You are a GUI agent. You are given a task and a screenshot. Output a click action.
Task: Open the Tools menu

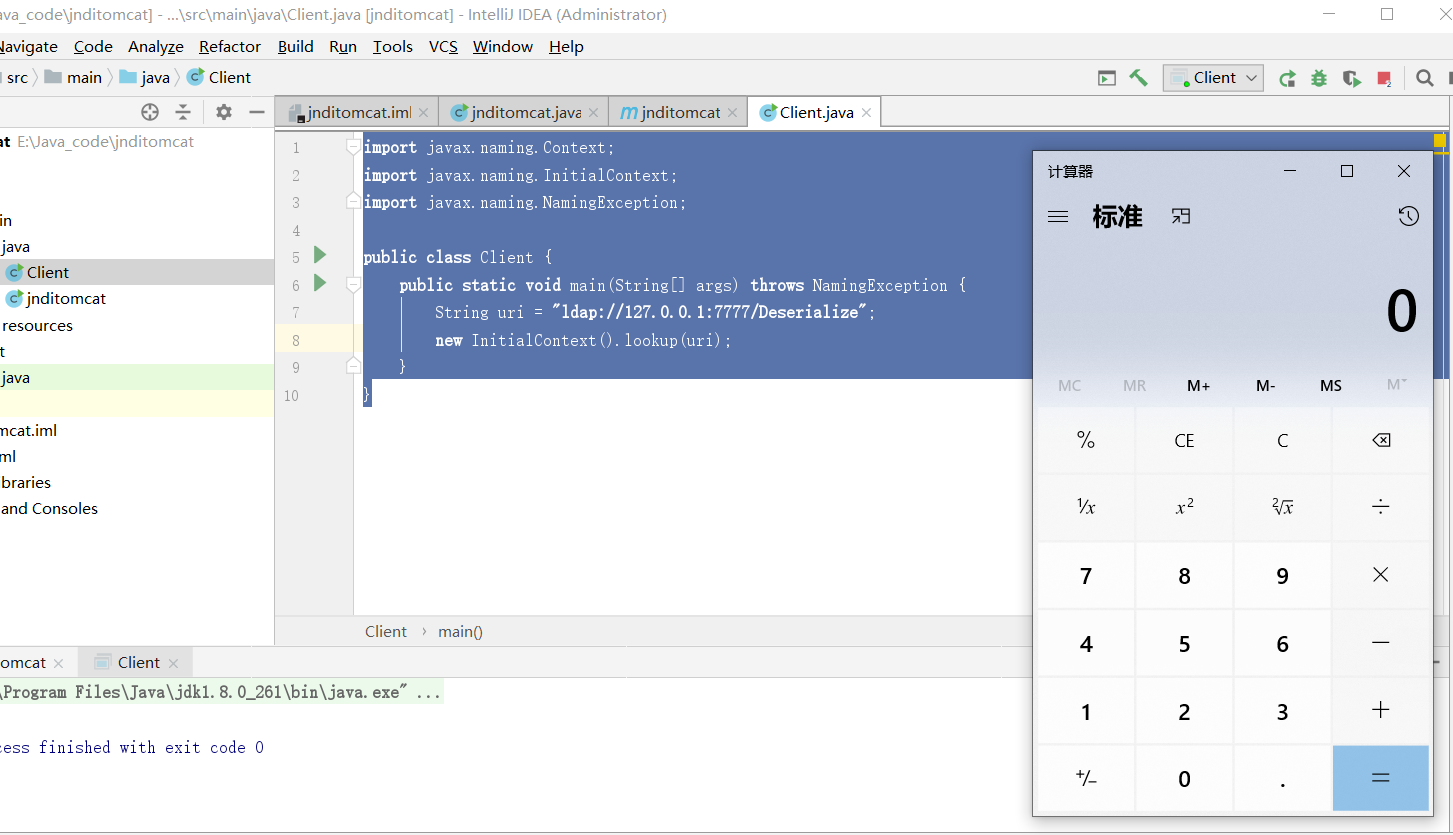coord(393,47)
